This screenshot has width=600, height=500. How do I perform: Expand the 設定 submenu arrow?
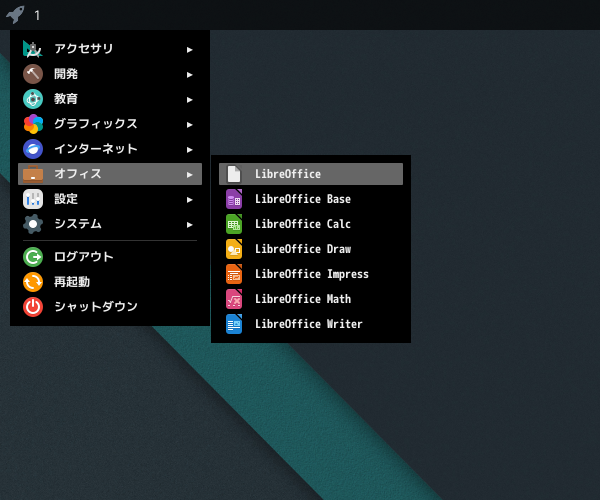click(x=189, y=200)
